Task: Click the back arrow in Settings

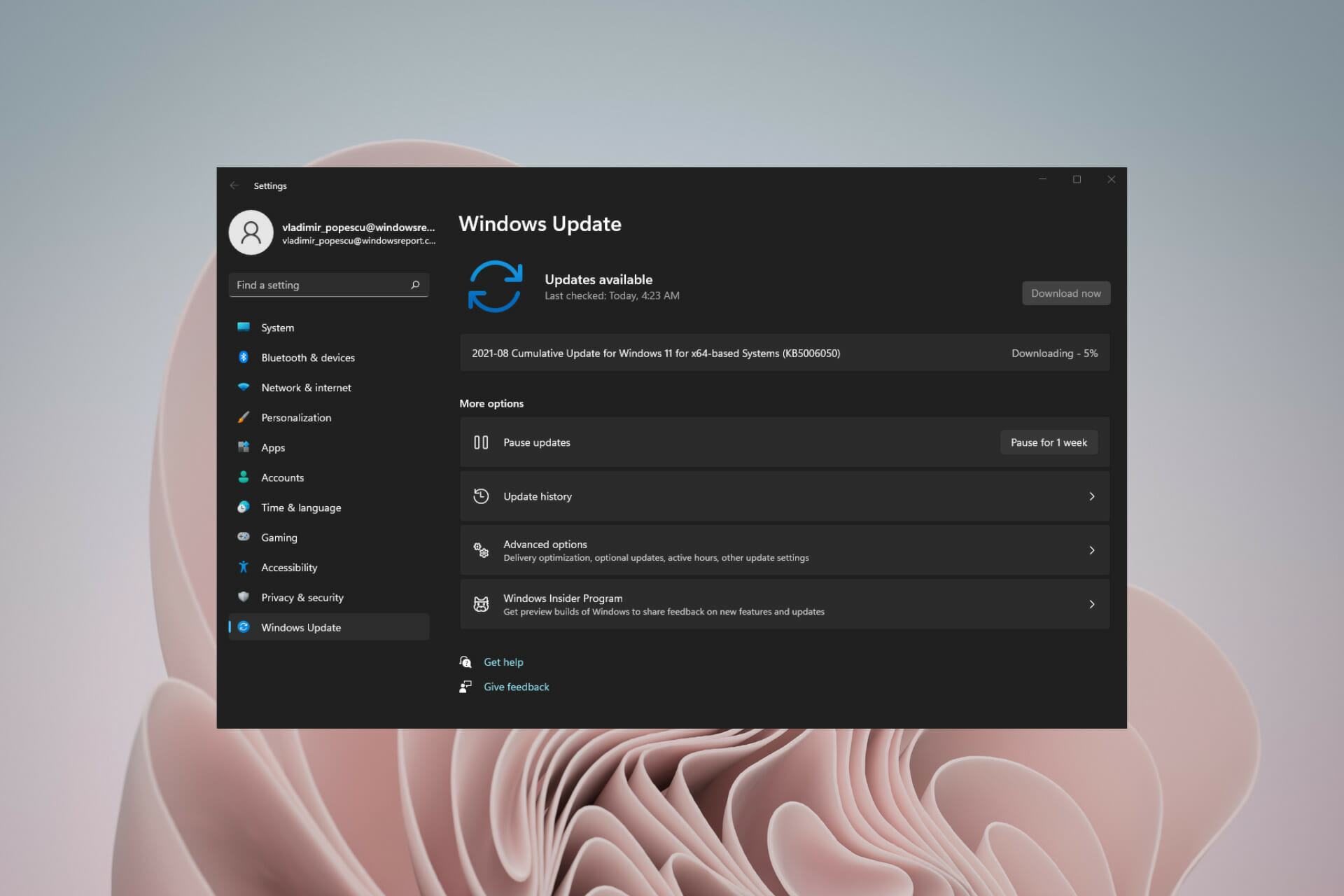Action: [x=234, y=185]
